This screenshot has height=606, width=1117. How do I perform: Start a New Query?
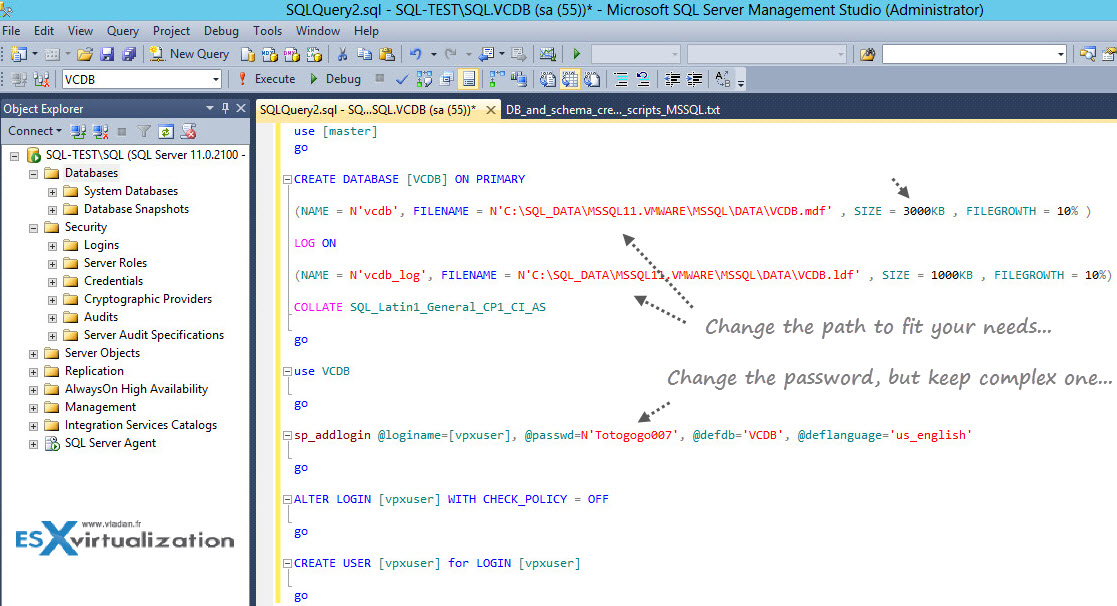189,54
